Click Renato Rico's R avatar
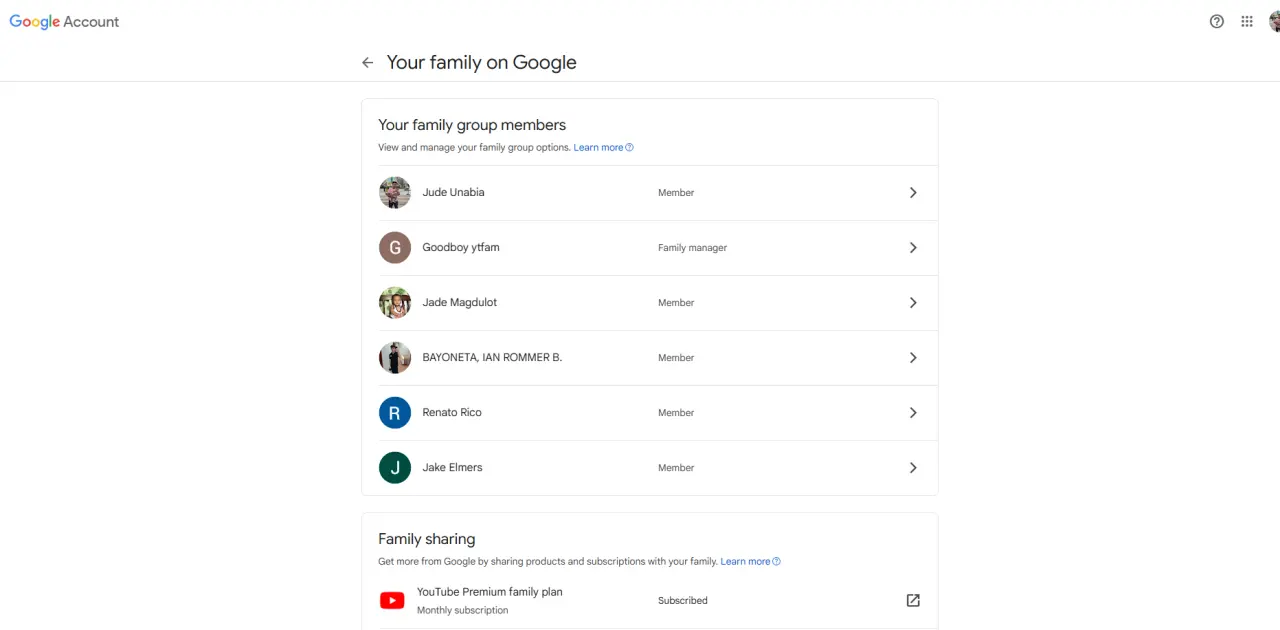The image size is (1280, 630). (x=395, y=413)
